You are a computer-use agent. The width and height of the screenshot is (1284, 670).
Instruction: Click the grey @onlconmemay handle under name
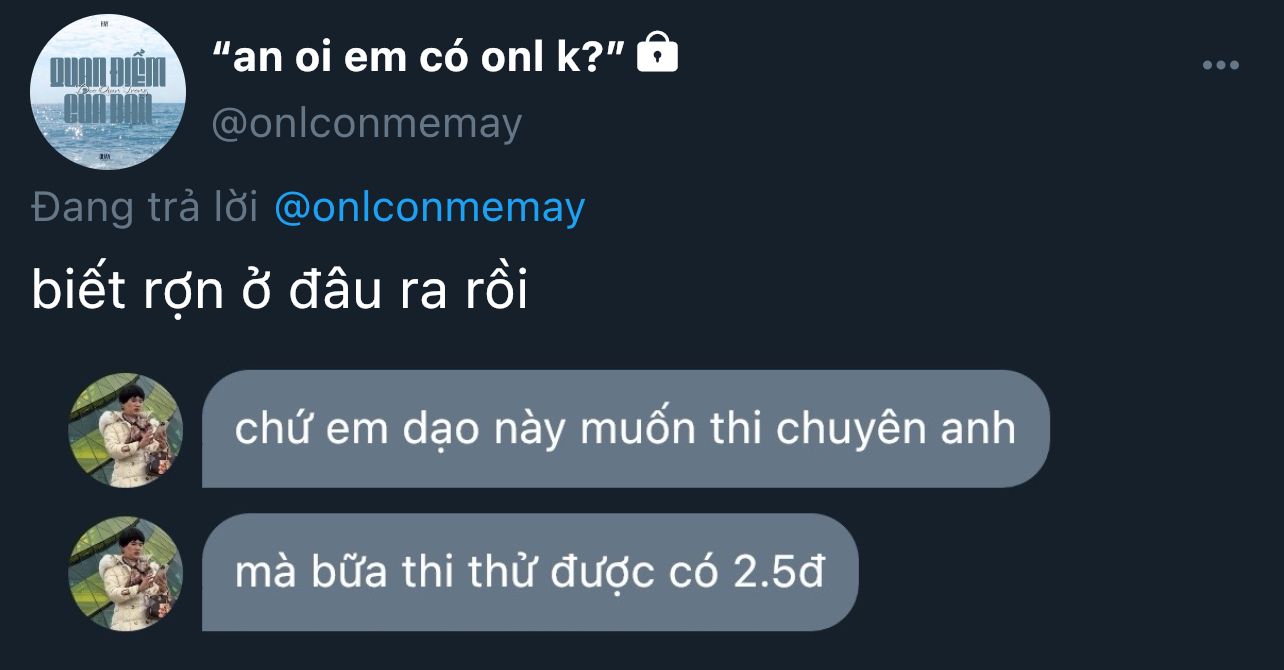pyautogui.click(x=367, y=125)
